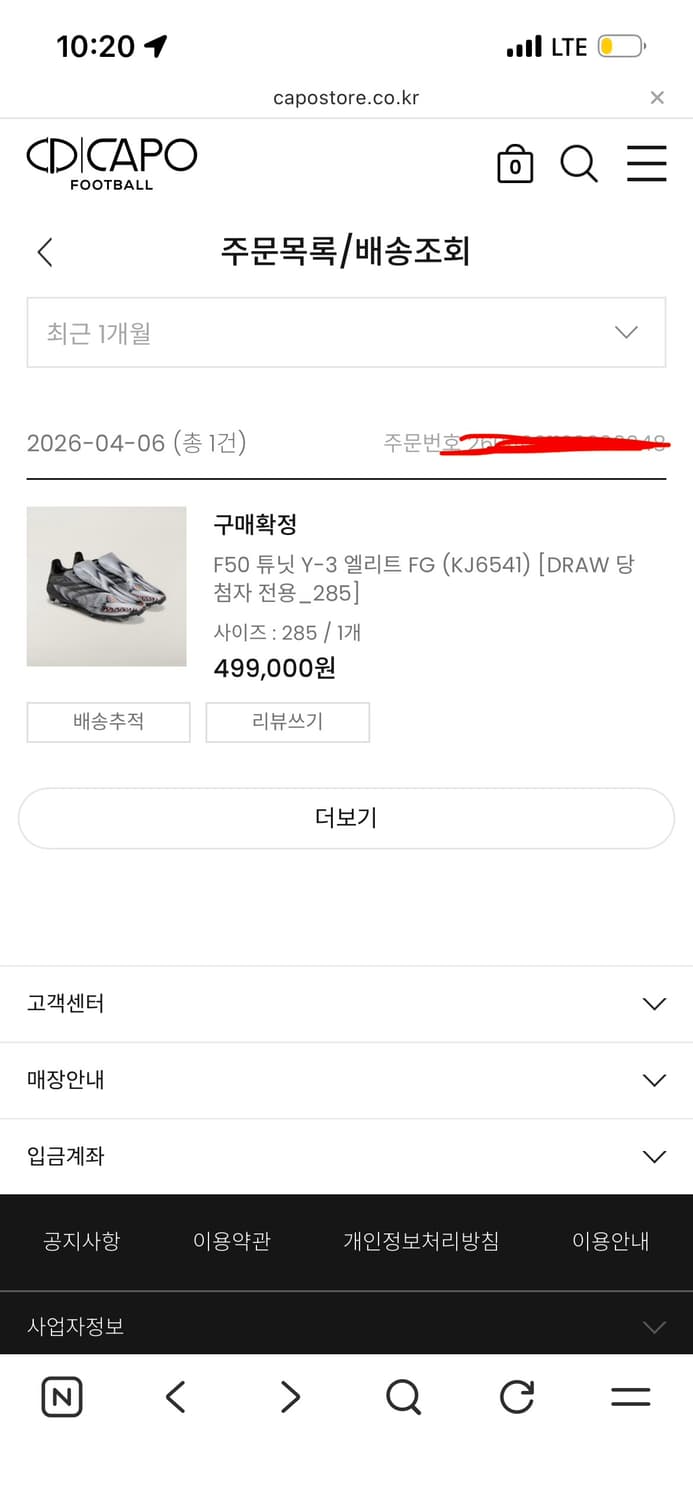Expand the 사업자정보 footer section

click(x=346, y=1326)
